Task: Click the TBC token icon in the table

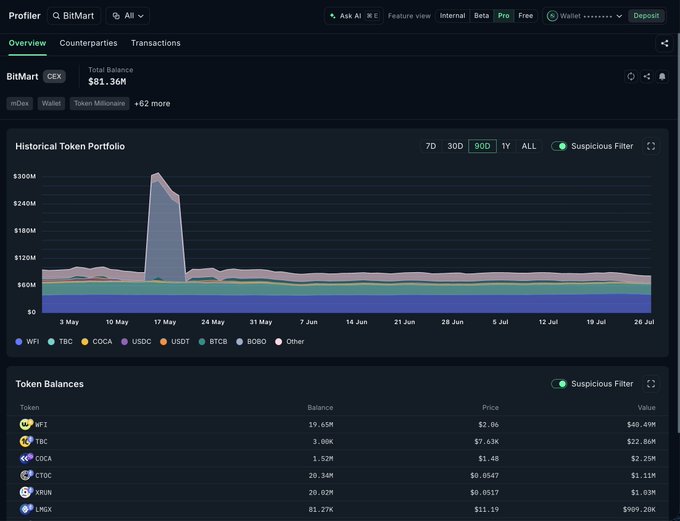Action: (26, 441)
